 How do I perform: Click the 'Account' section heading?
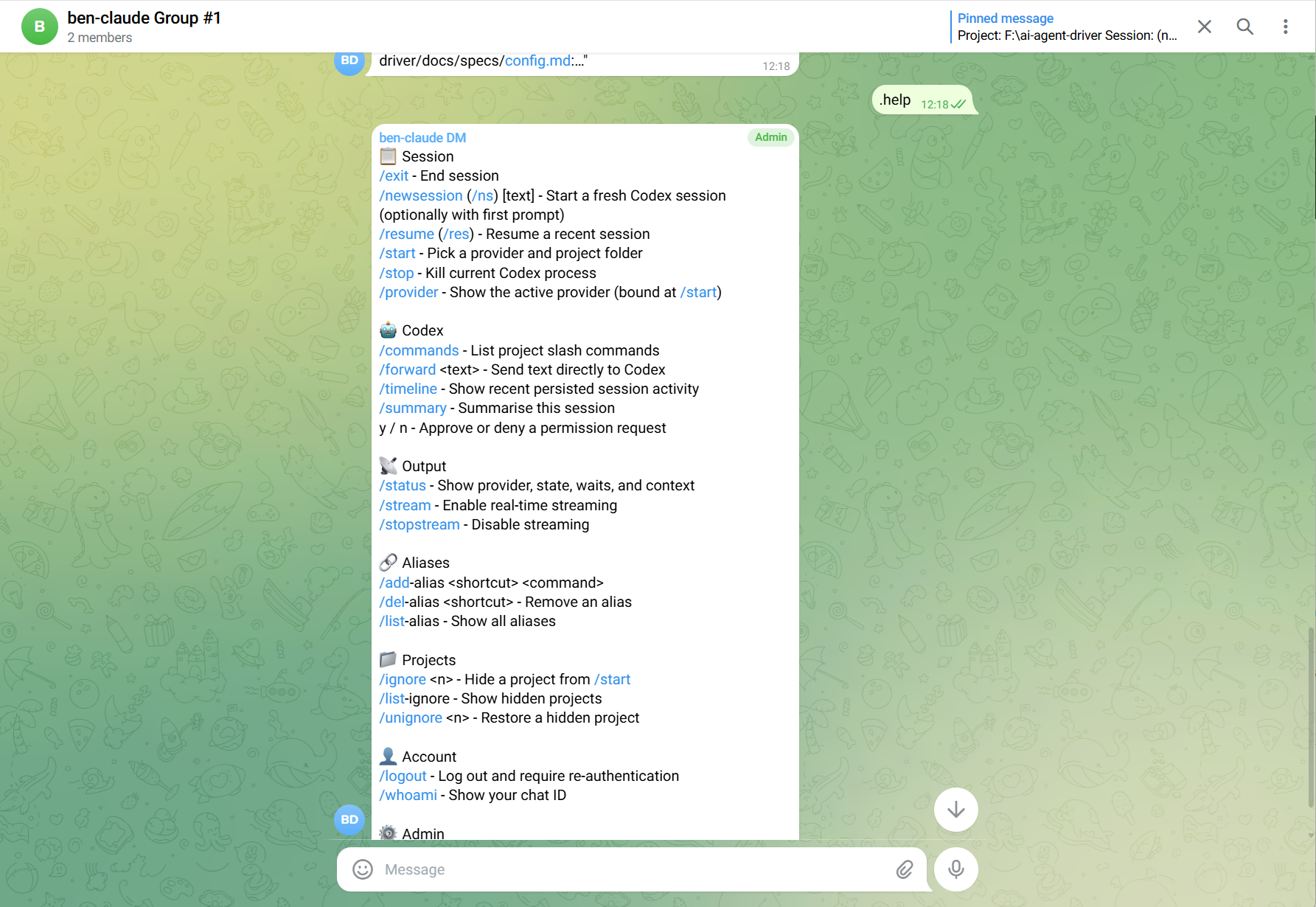coord(429,757)
